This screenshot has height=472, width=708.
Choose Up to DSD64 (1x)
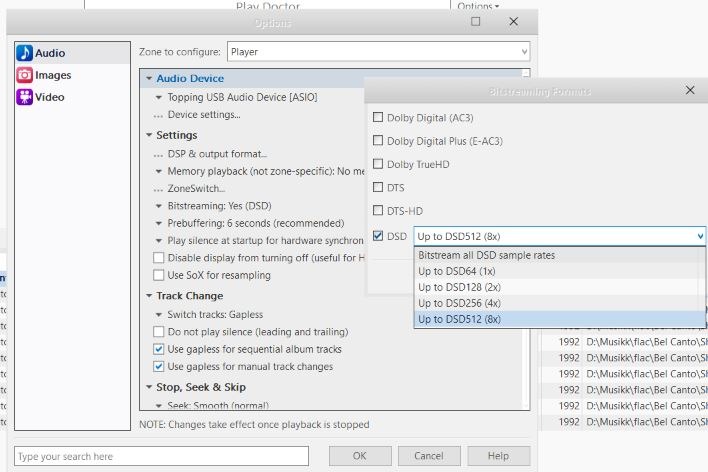coord(559,271)
